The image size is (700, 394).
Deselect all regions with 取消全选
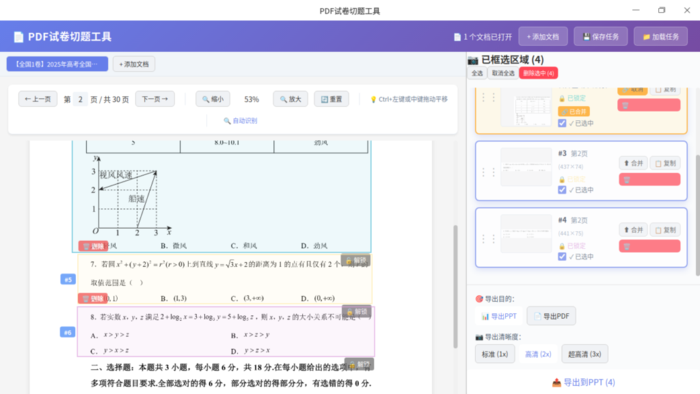pyautogui.click(x=503, y=73)
